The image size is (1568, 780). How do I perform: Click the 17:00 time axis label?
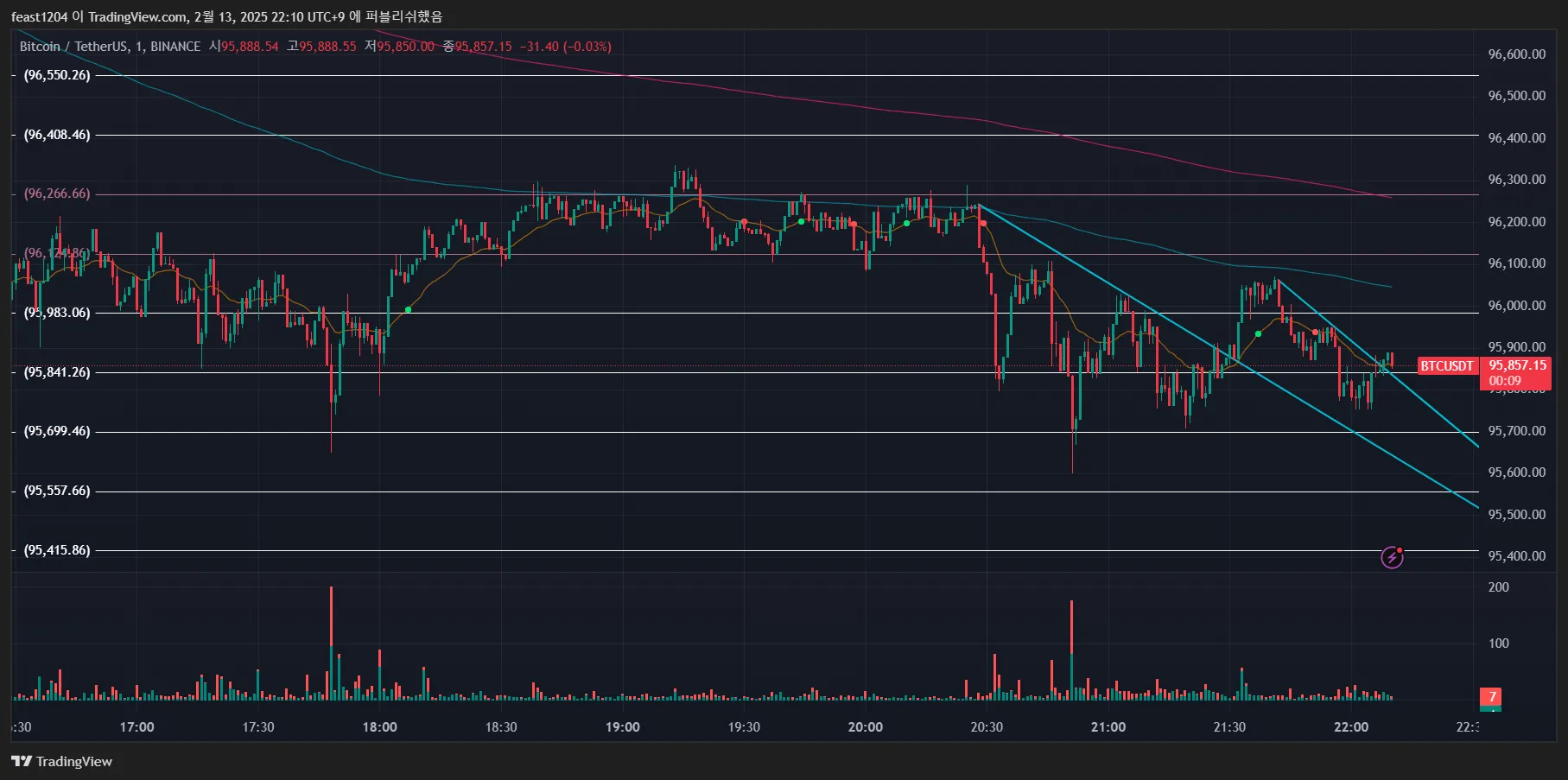[x=136, y=727]
